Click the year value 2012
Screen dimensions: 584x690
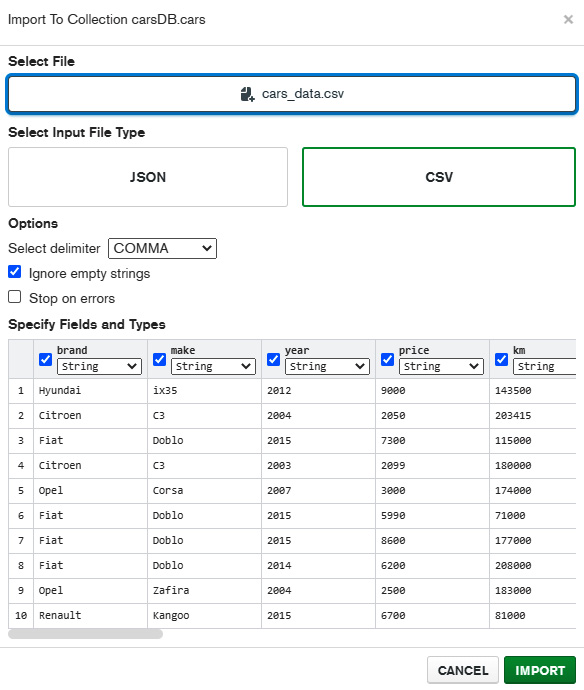[279, 390]
